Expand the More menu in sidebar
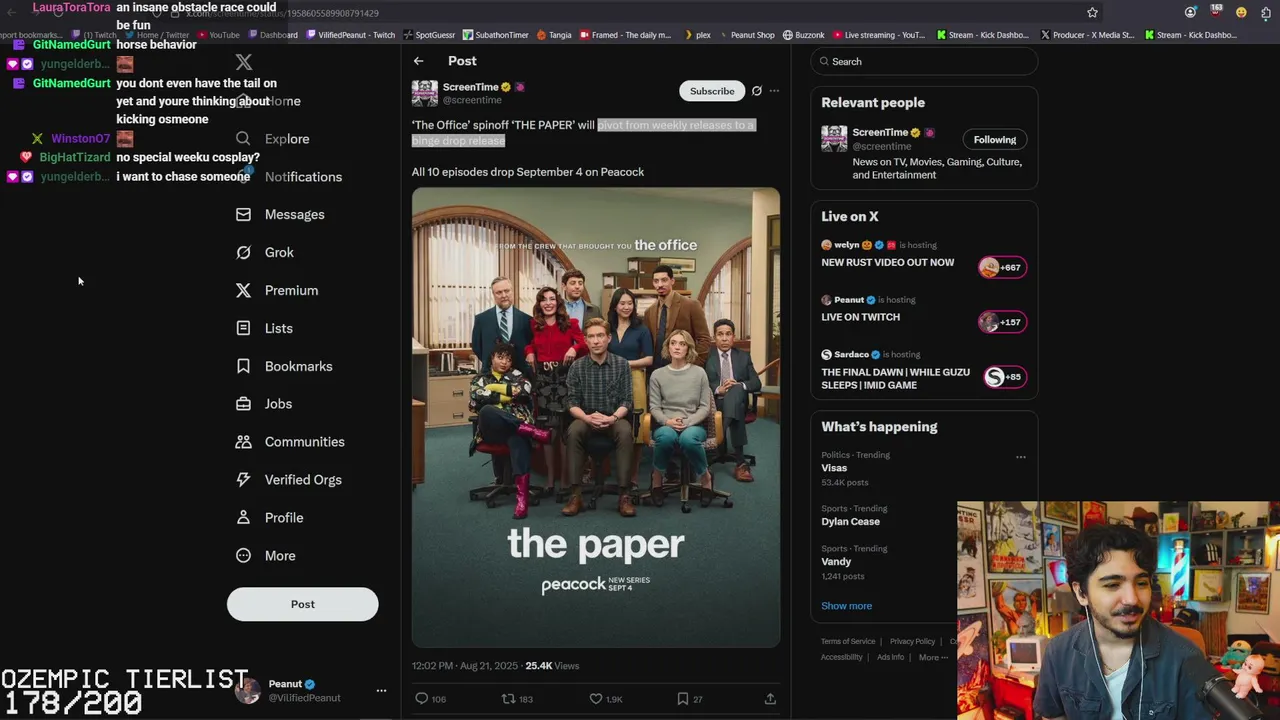This screenshot has height=720, width=1280. pos(266,556)
